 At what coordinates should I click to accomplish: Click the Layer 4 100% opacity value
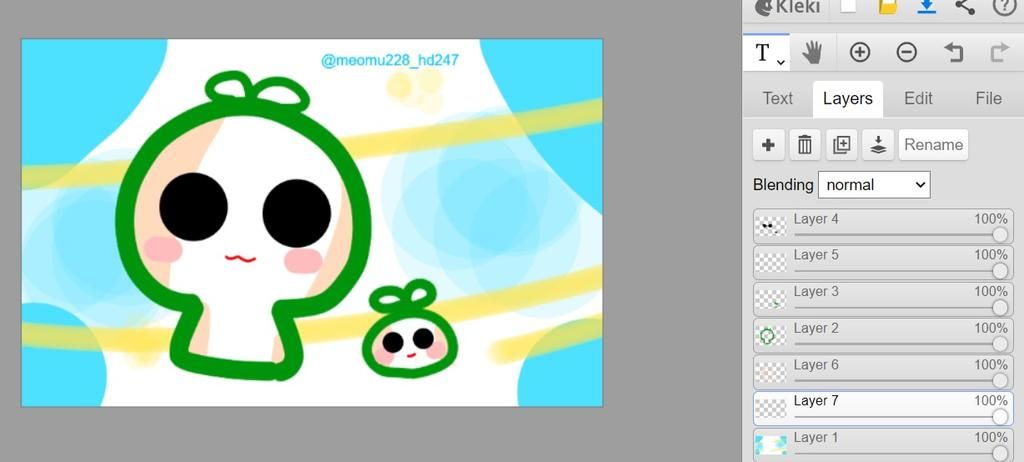coord(991,219)
